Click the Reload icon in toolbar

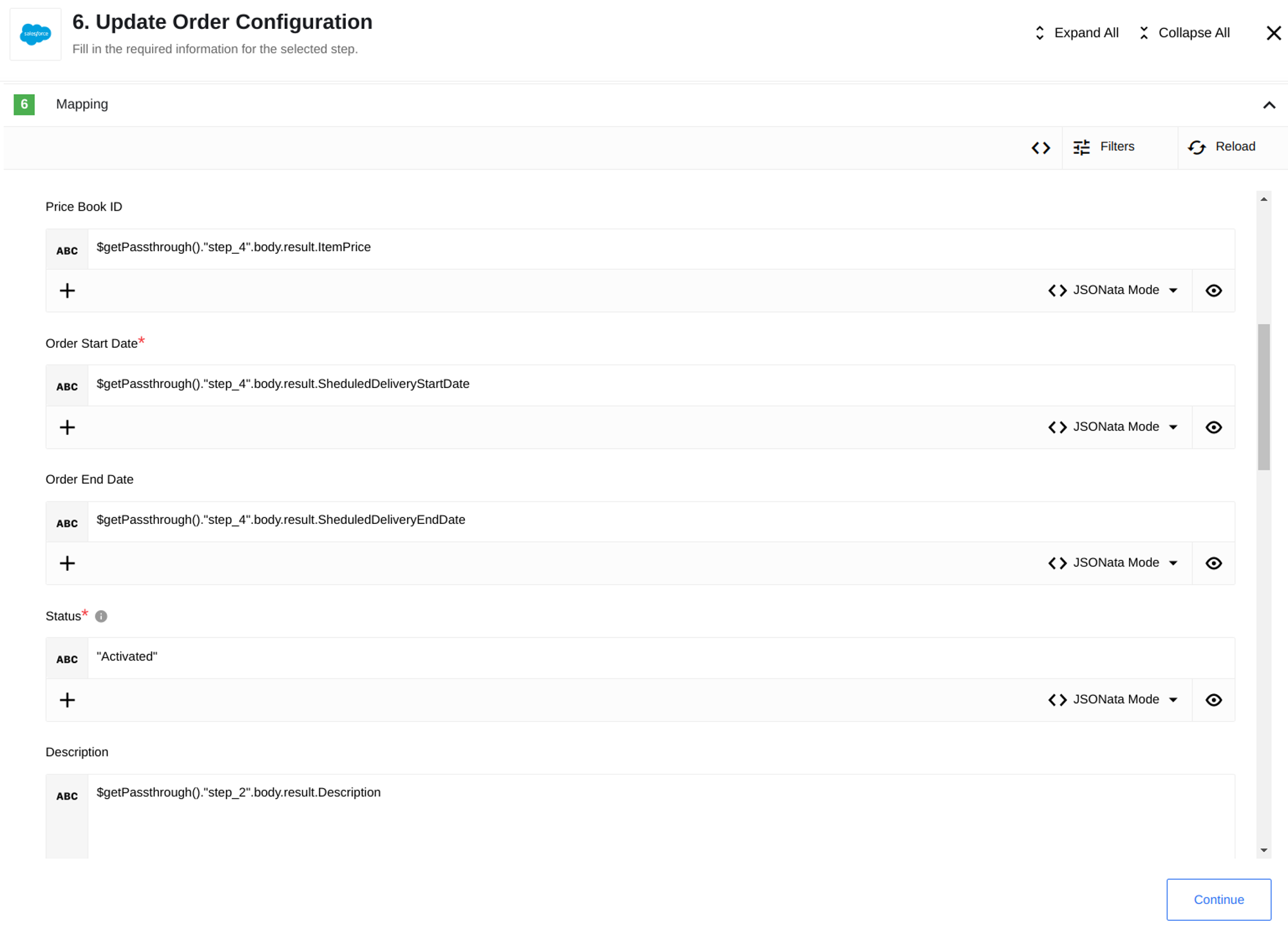pos(1196,147)
